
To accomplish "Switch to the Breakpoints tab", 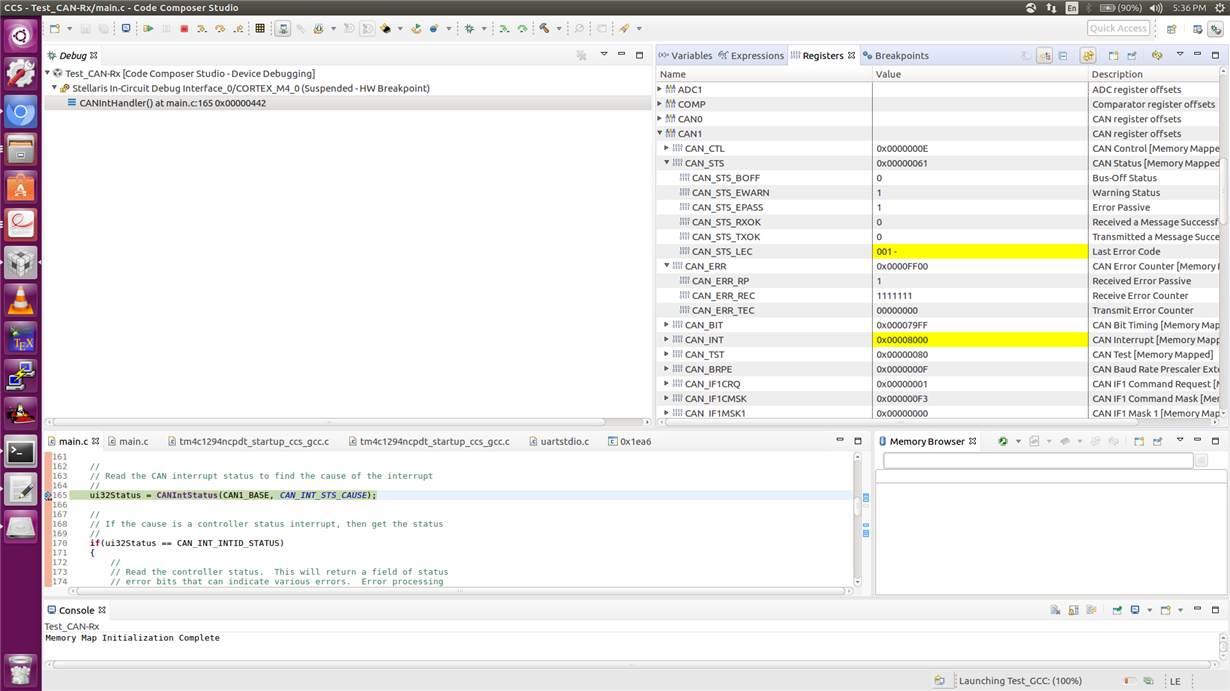I will coord(896,56).
